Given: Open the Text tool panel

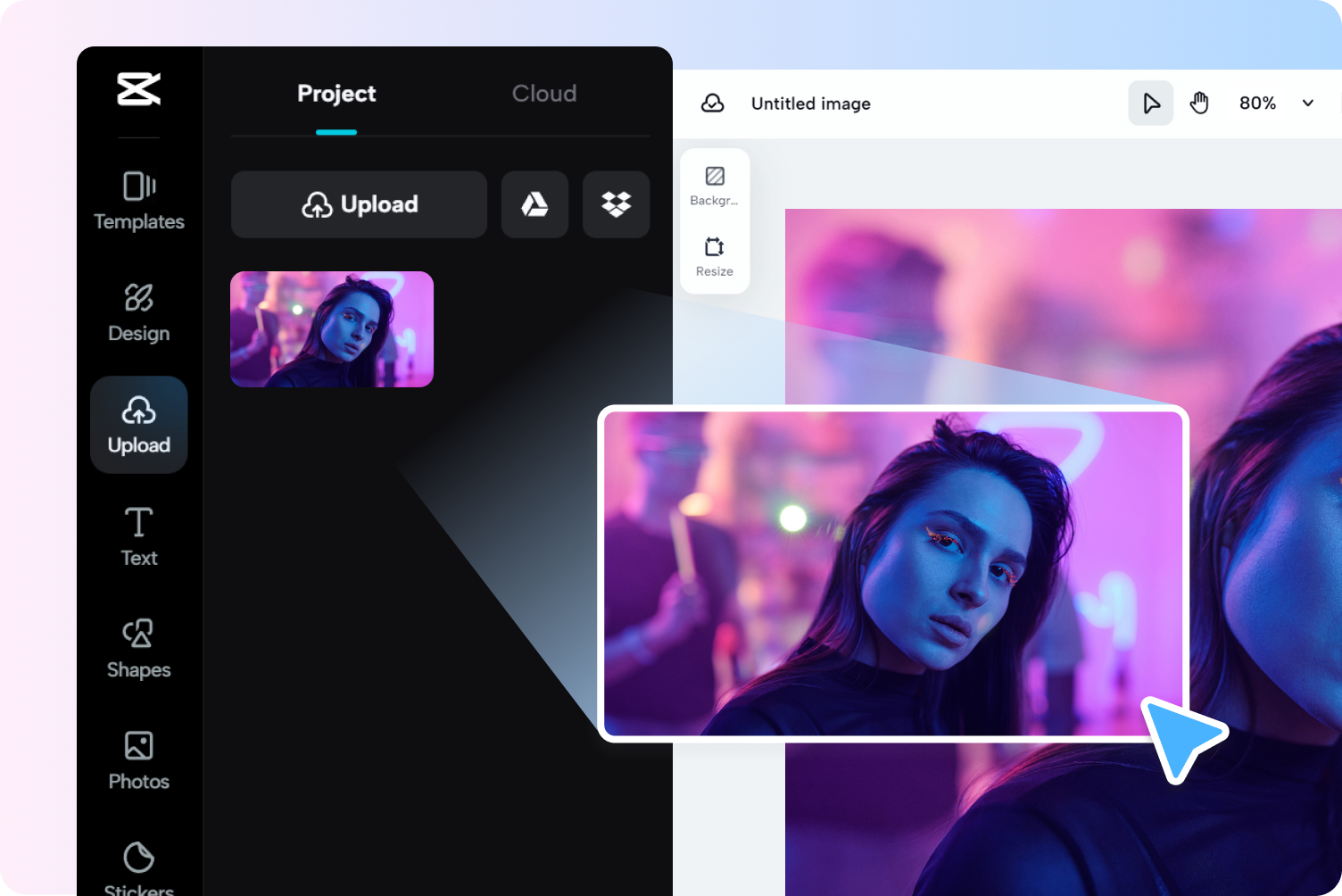Looking at the screenshot, I should click(139, 536).
